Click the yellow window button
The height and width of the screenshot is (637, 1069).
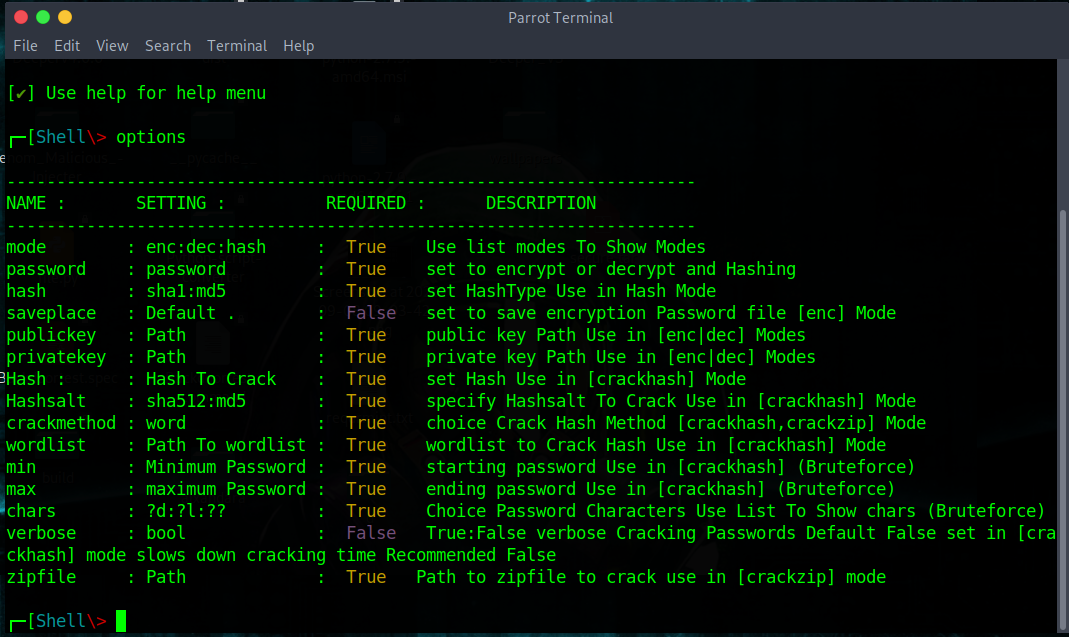pos(65,17)
